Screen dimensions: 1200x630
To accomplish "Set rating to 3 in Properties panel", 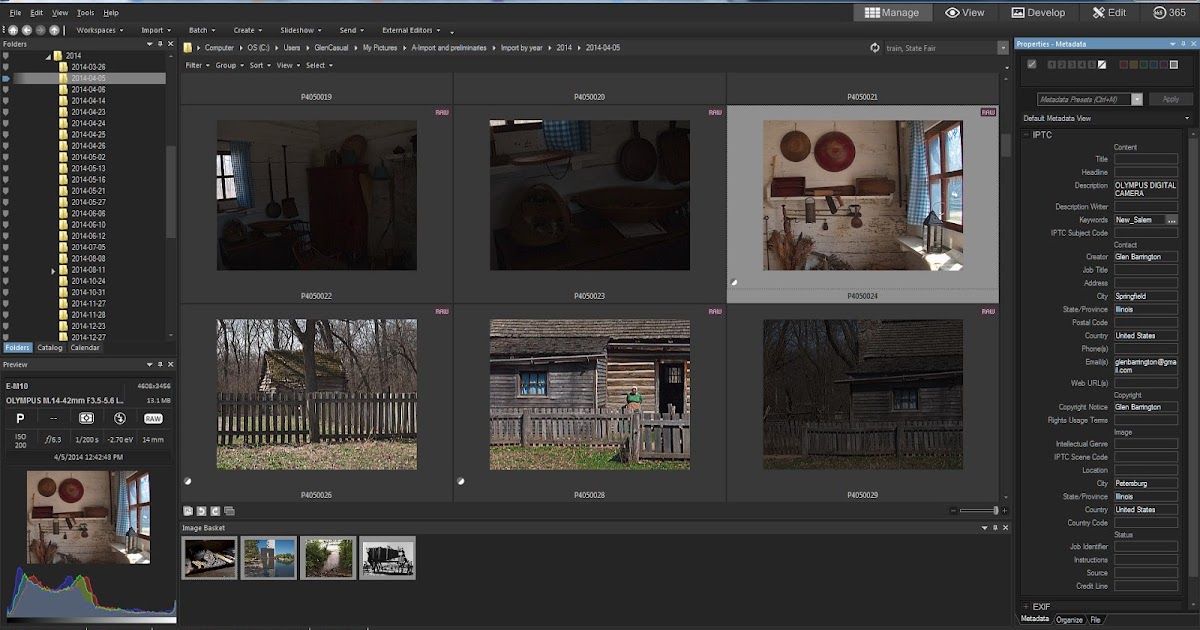I will [x=1073, y=65].
